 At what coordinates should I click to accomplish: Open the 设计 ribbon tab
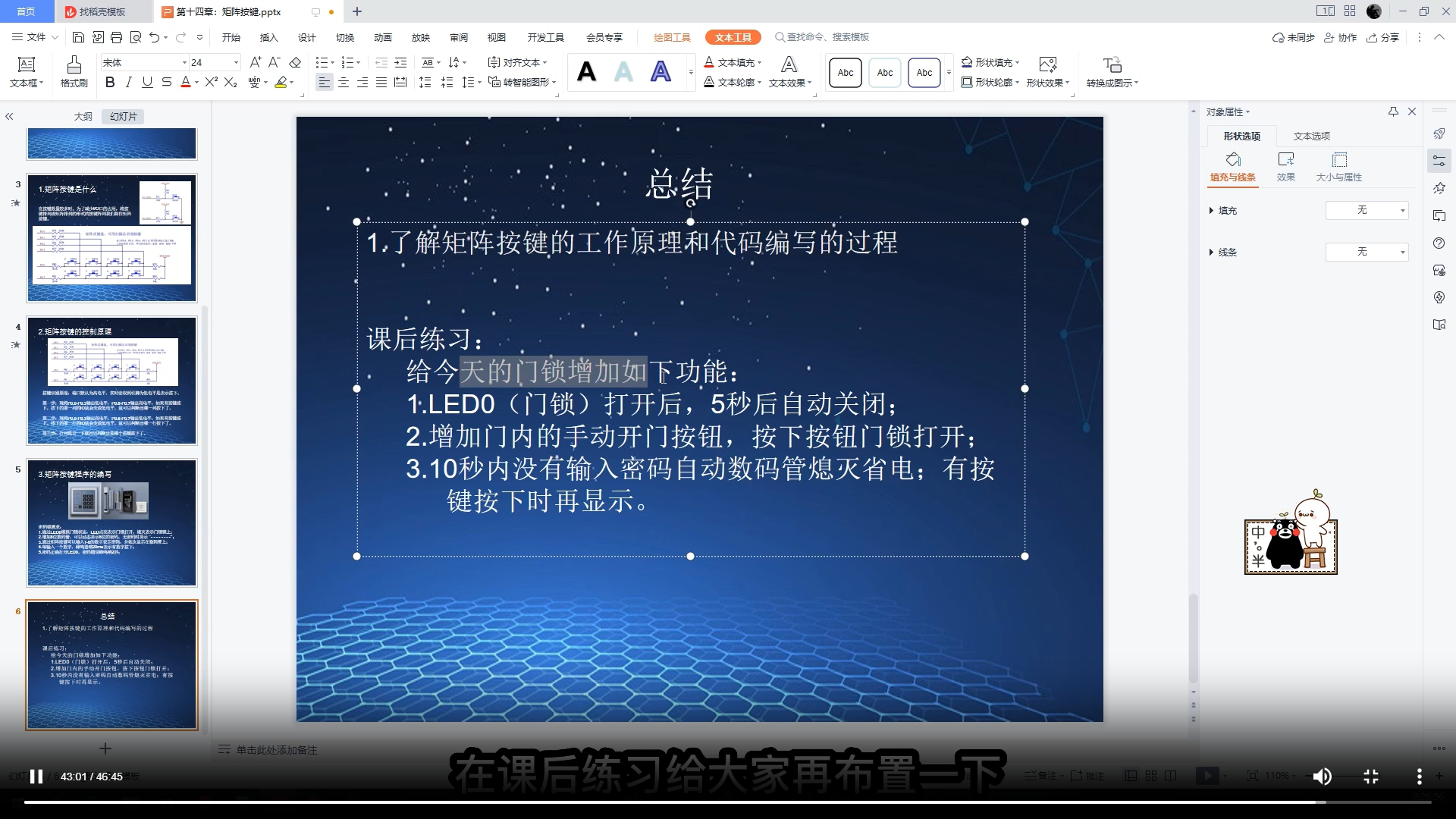(306, 37)
